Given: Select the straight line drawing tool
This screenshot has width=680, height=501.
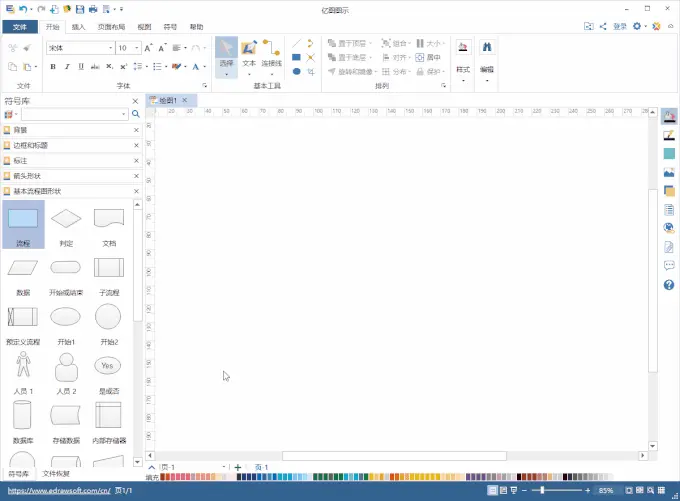Looking at the screenshot, I should [x=297, y=43].
